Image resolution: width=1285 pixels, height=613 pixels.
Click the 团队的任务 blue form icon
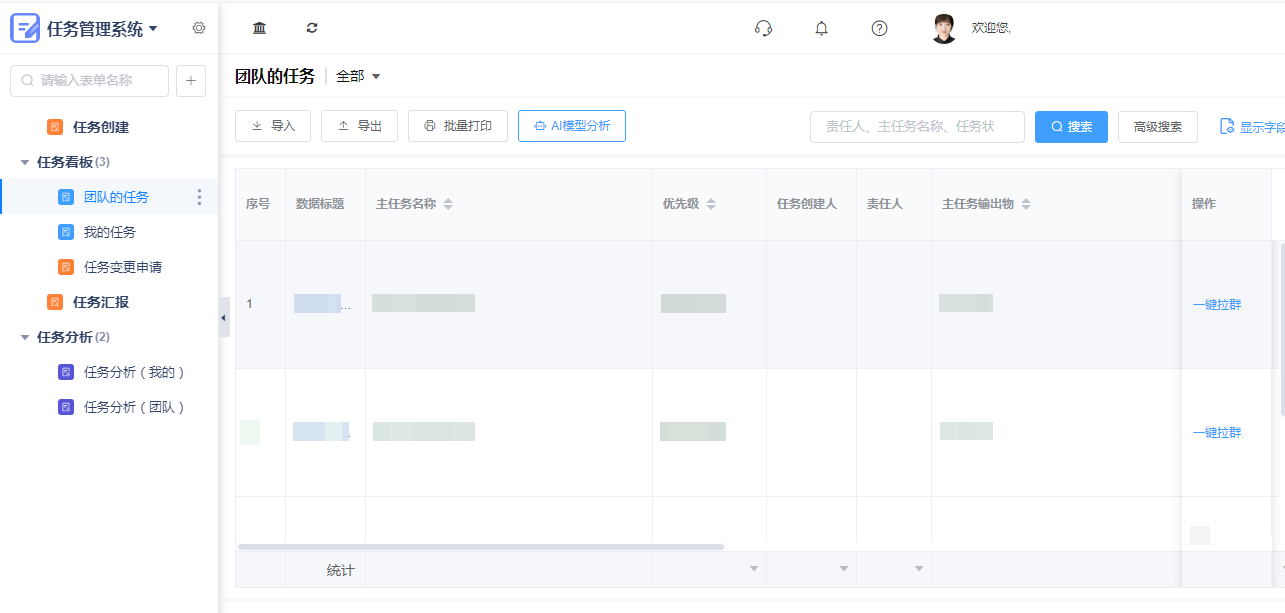tap(66, 197)
